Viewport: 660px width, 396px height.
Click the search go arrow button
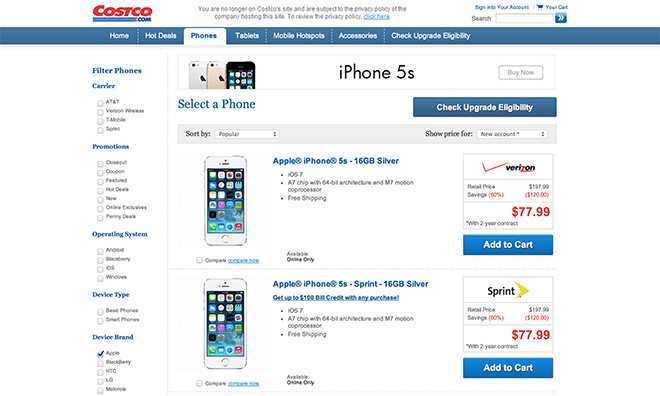561,18
